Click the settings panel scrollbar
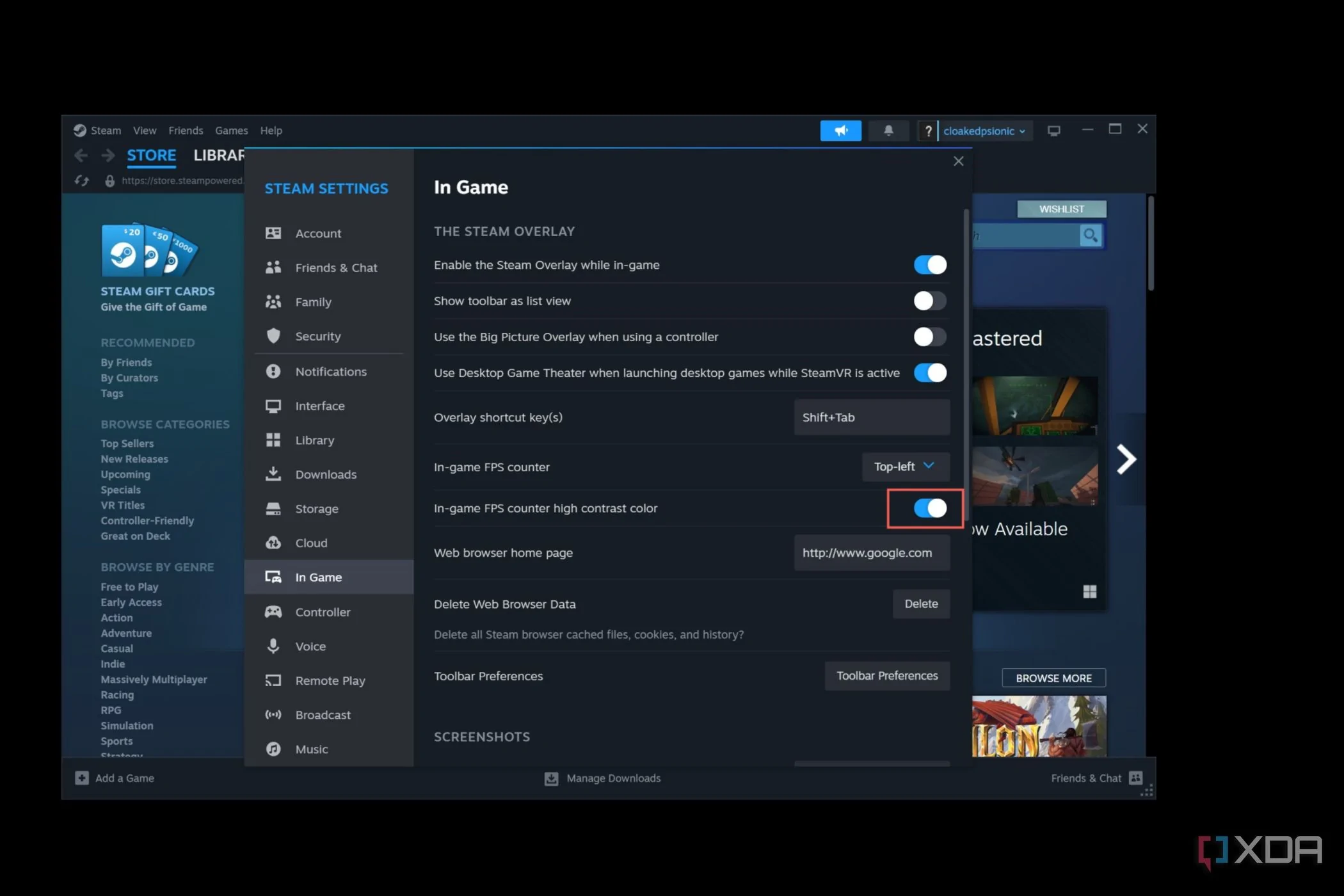This screenshot has height=896, width=1344. [966, 364]
